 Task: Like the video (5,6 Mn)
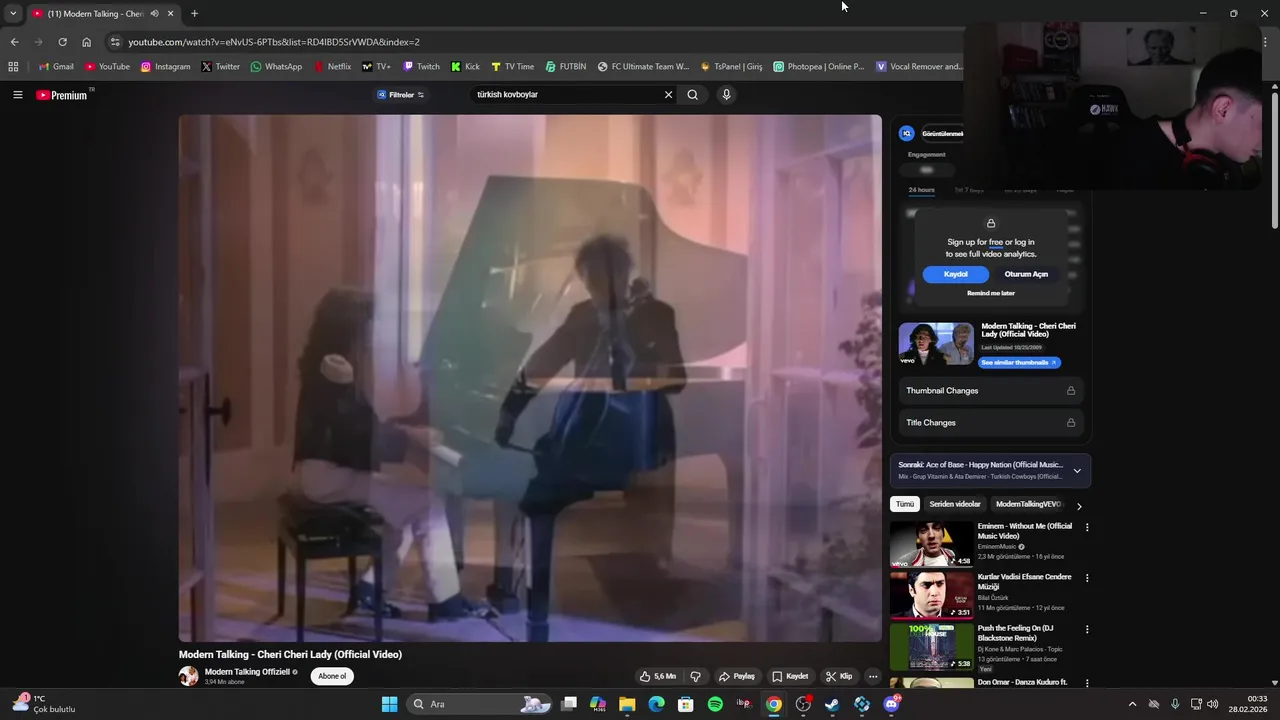(x=658, y=676)
